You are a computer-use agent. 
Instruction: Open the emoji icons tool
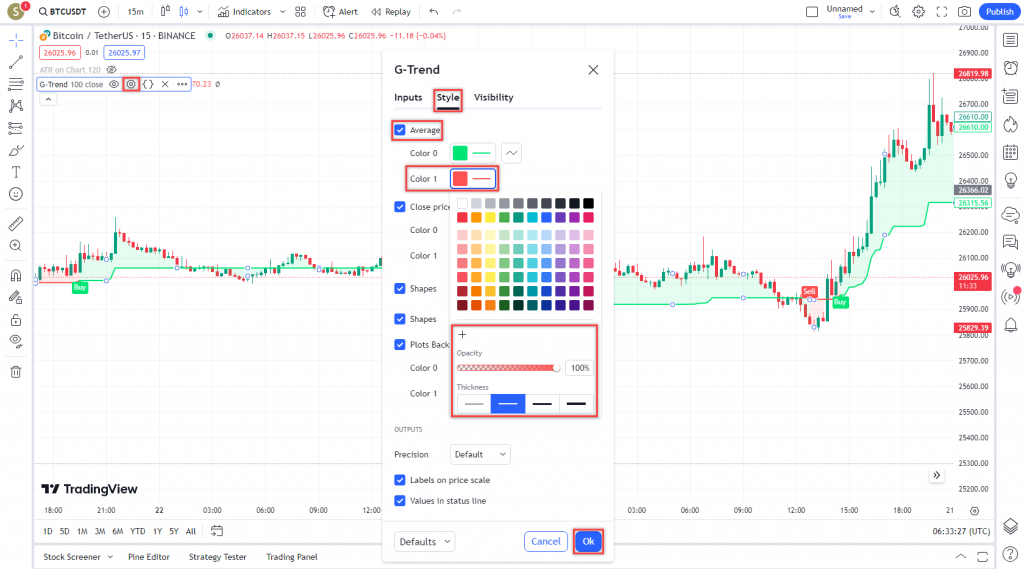click(x=16, y=194)
